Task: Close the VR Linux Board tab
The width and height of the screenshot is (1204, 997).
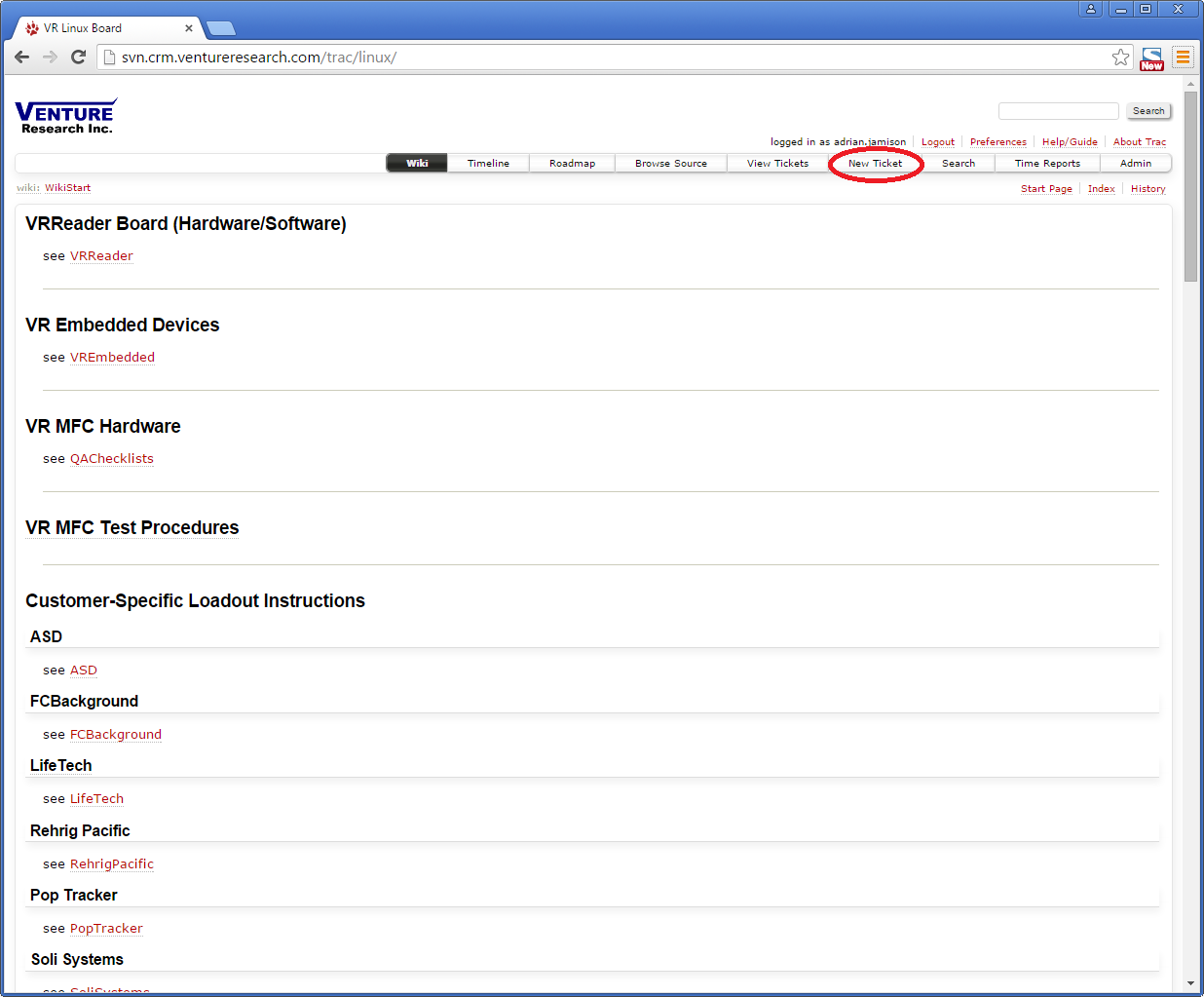Action: tap(189, 28)
